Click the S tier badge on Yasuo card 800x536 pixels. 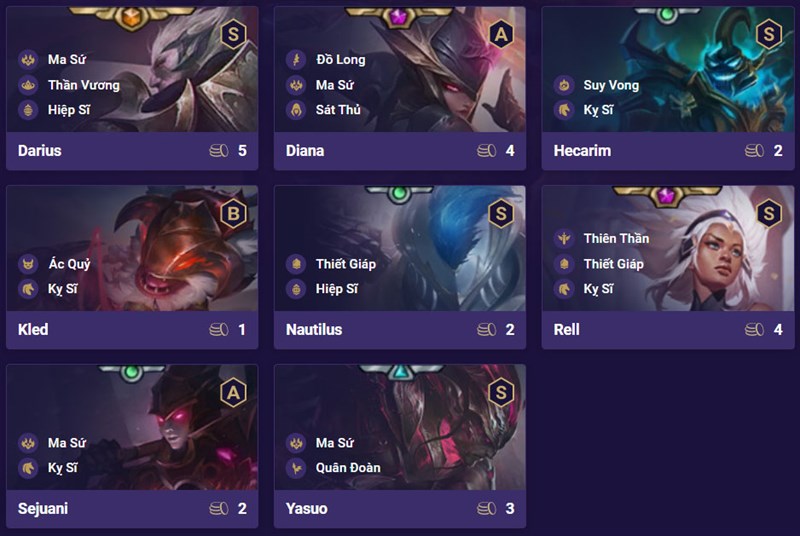click(501, 392)
